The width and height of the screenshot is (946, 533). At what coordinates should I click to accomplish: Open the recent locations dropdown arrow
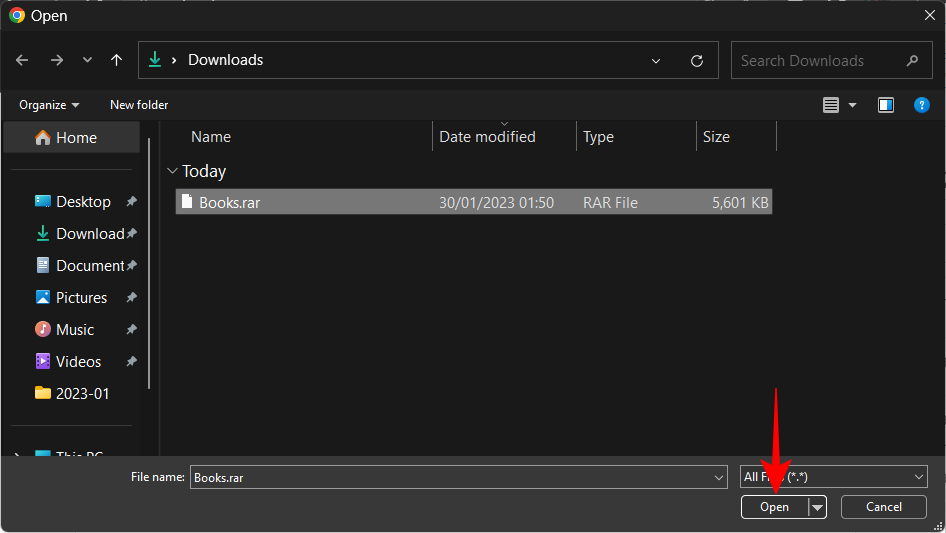coord(87,61)
